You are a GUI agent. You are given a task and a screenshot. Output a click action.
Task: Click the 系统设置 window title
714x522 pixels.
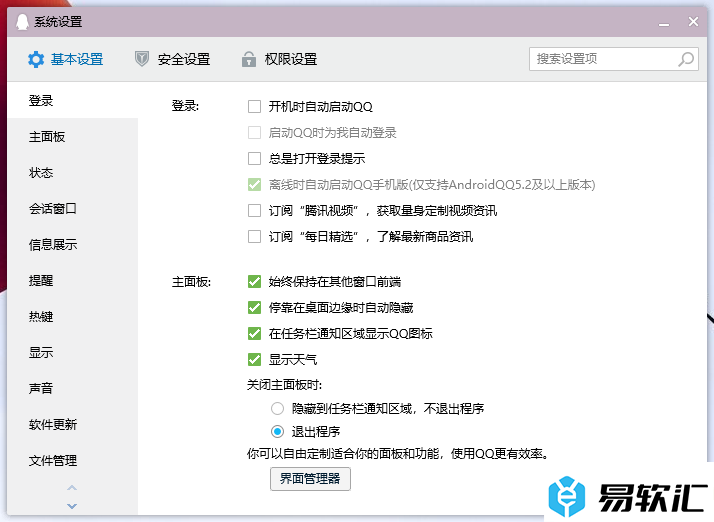click(58, 21)
